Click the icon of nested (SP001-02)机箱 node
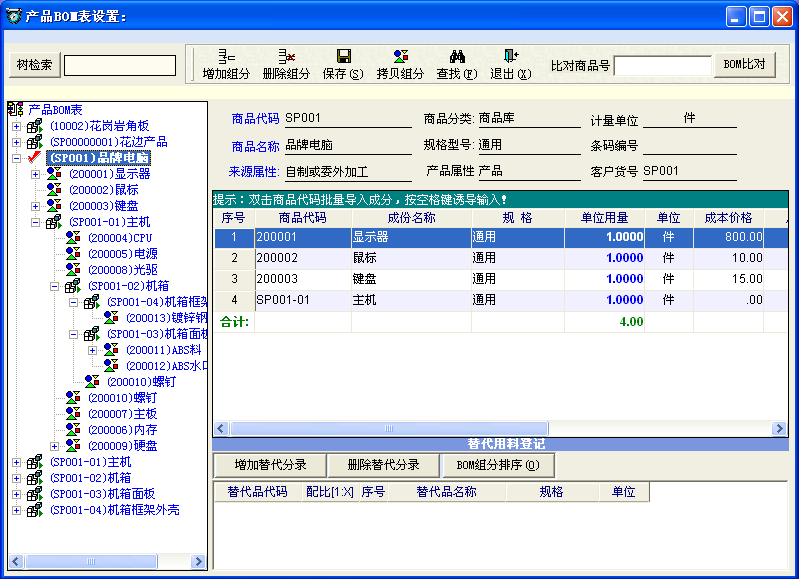799x579 pixels. [73, 285]
